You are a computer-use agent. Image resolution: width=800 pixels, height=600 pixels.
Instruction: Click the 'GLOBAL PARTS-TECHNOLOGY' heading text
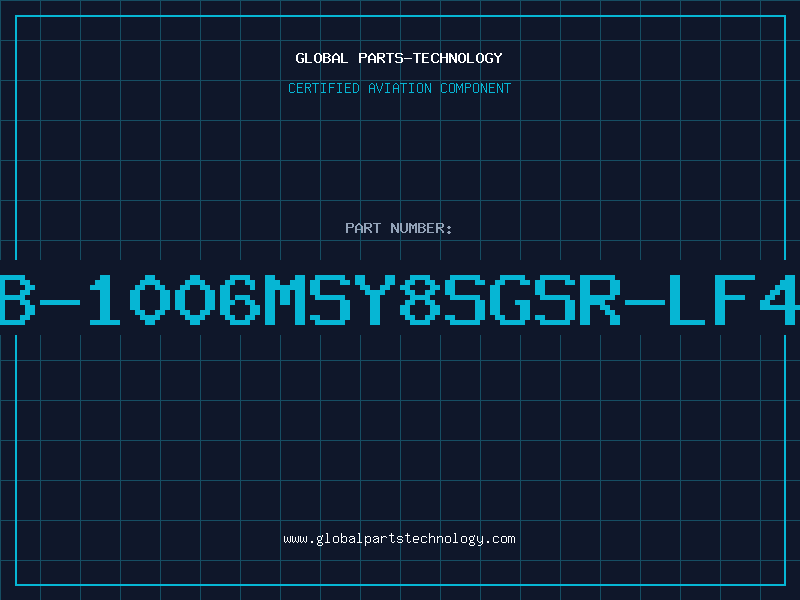(x=399, y=58)
